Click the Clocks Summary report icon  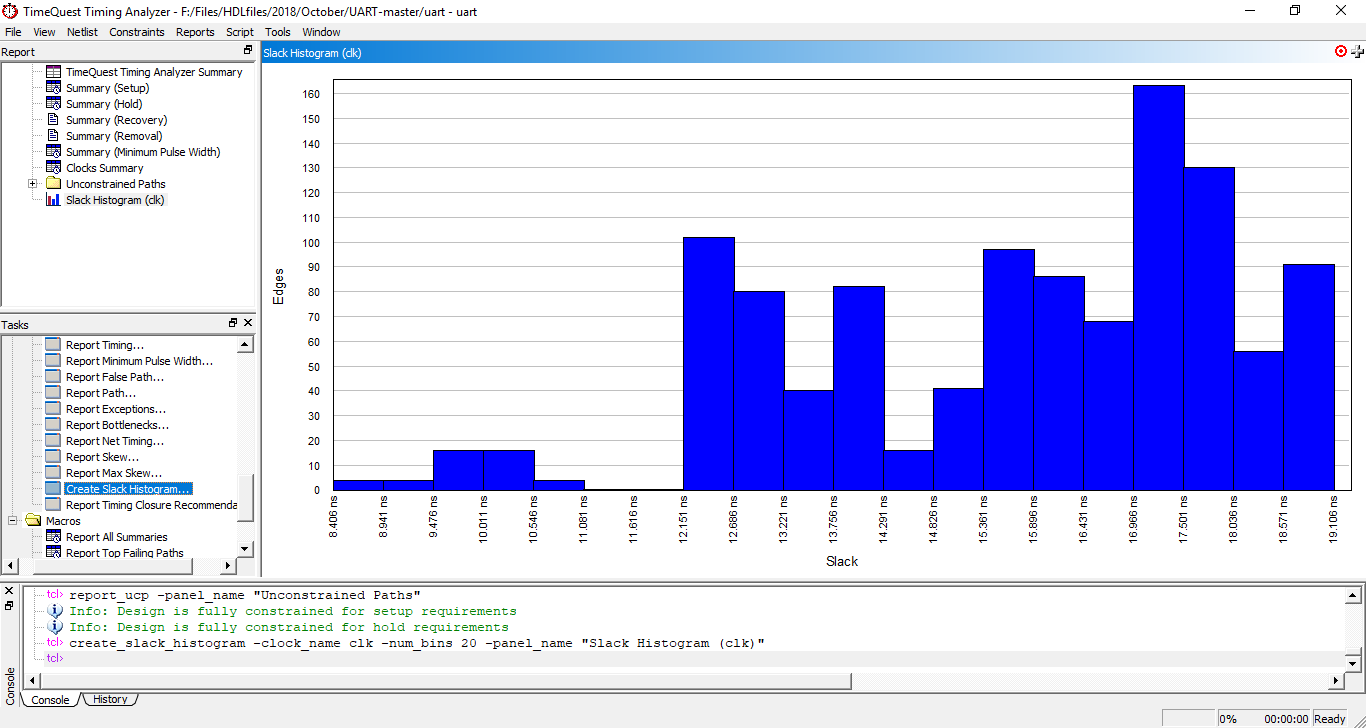tap(53, 168)
